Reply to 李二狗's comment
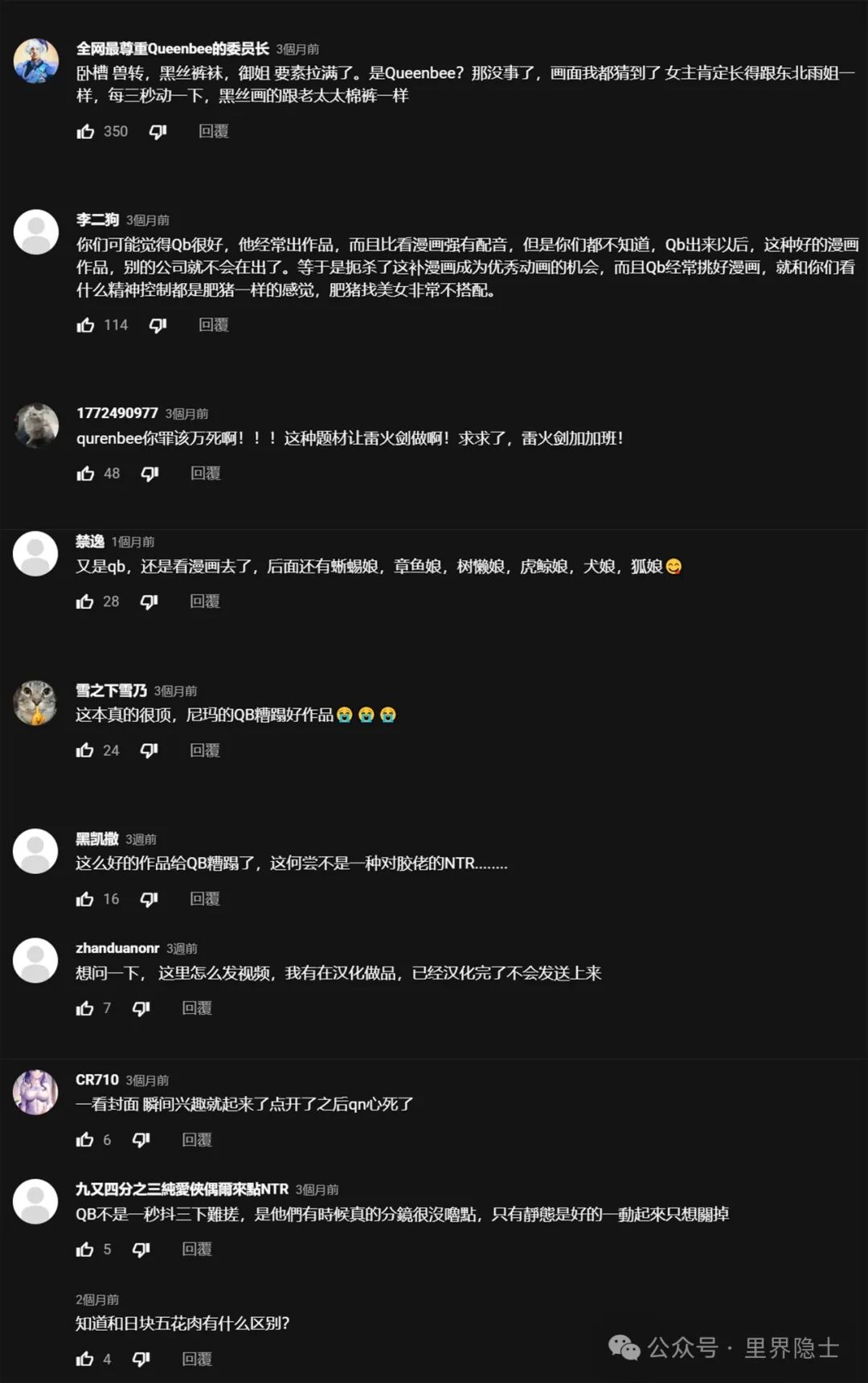This screenshot has height=1383, width=868. point(214,325)
